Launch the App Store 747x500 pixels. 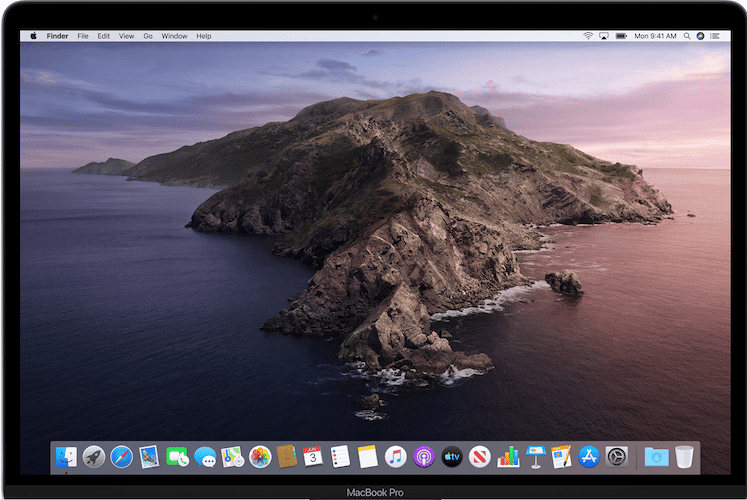tap(589, 457)
